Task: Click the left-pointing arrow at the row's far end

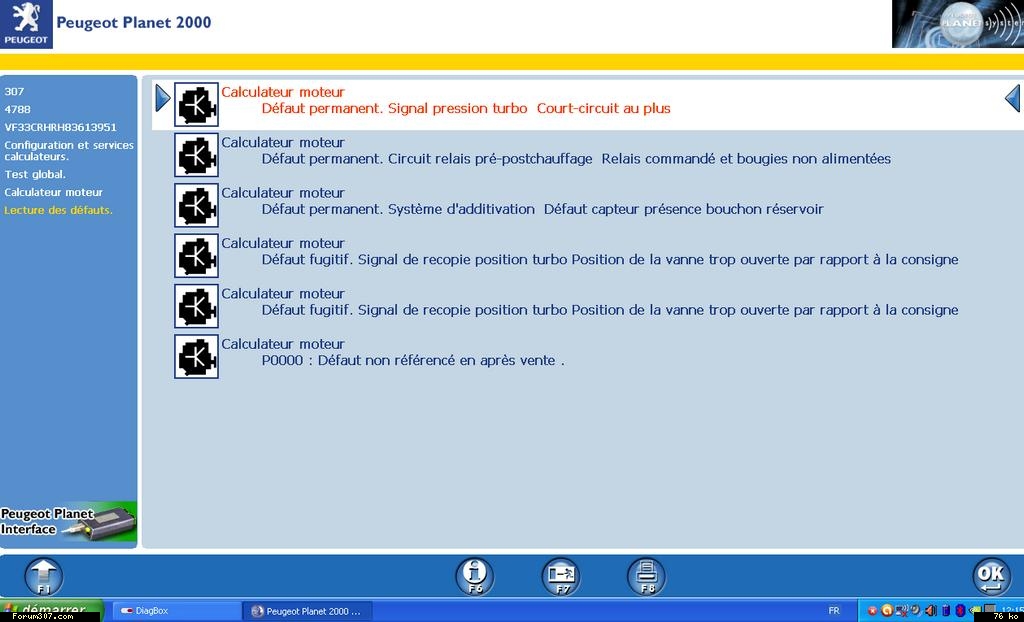Action: coord(1012,99)
